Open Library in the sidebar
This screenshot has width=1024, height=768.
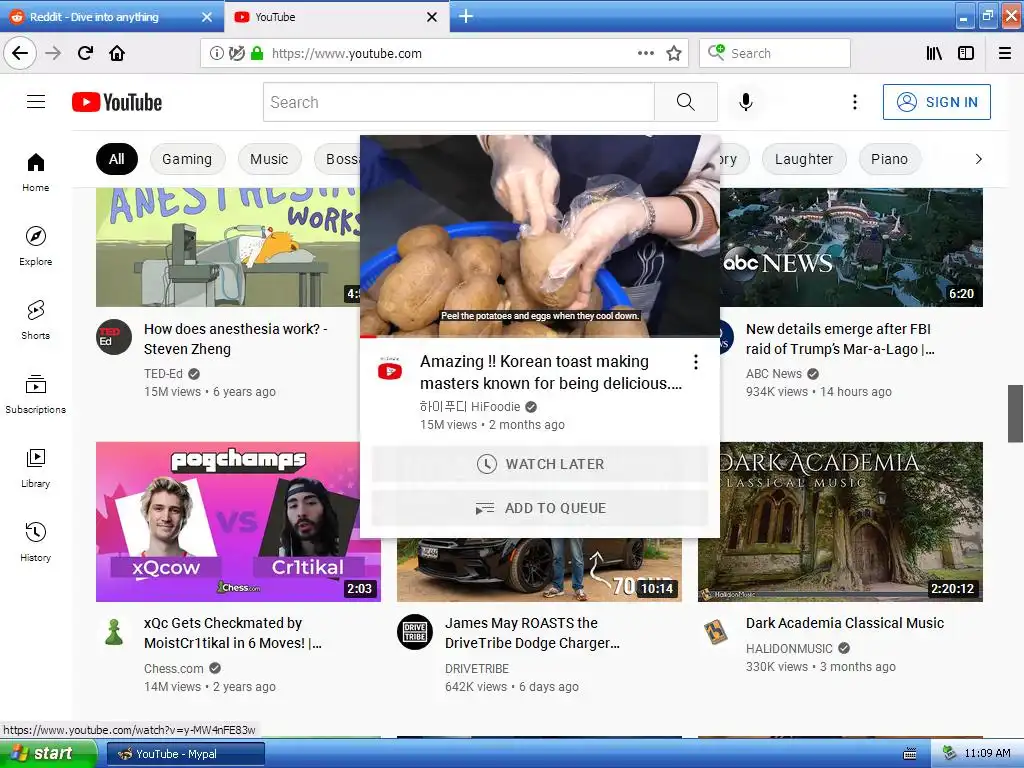point(36,468)
